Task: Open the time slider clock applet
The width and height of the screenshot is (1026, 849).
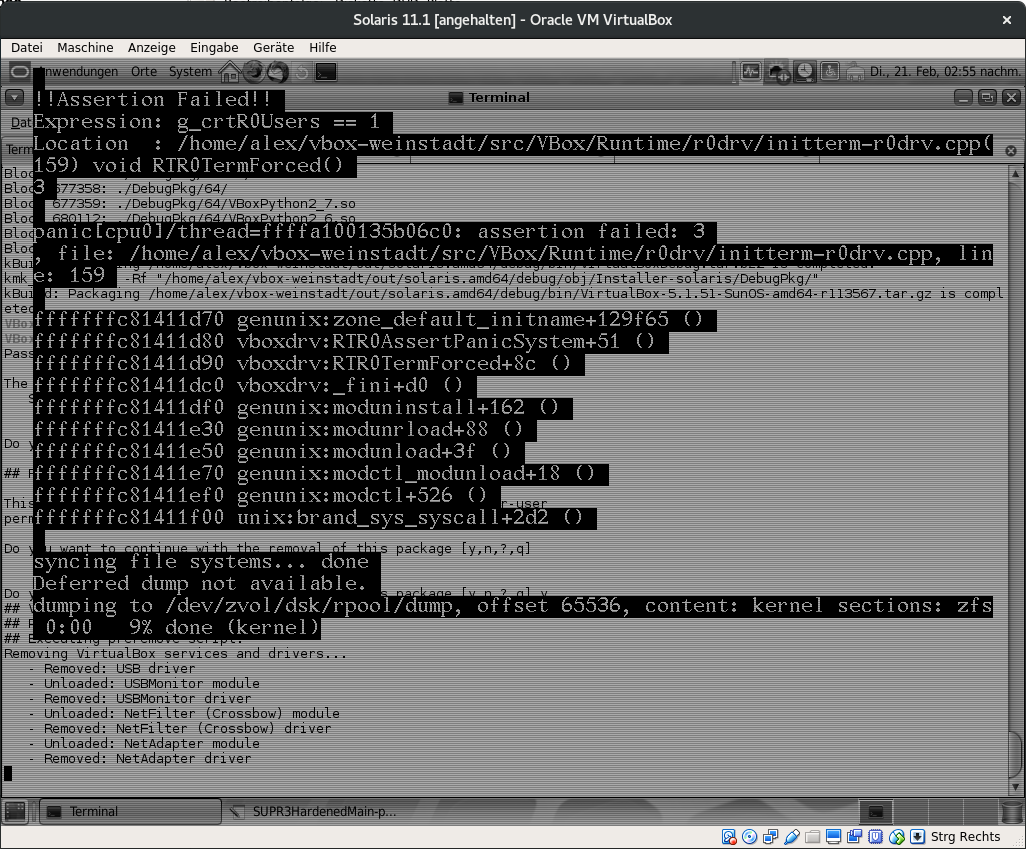Action: (805, 71)
